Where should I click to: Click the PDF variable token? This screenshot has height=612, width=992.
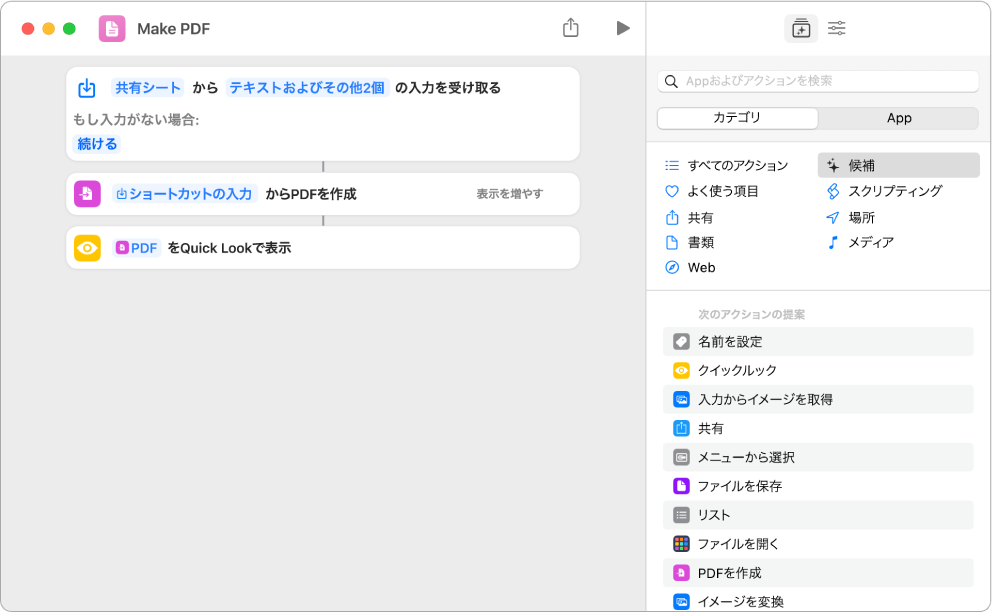tap(137, 248)
